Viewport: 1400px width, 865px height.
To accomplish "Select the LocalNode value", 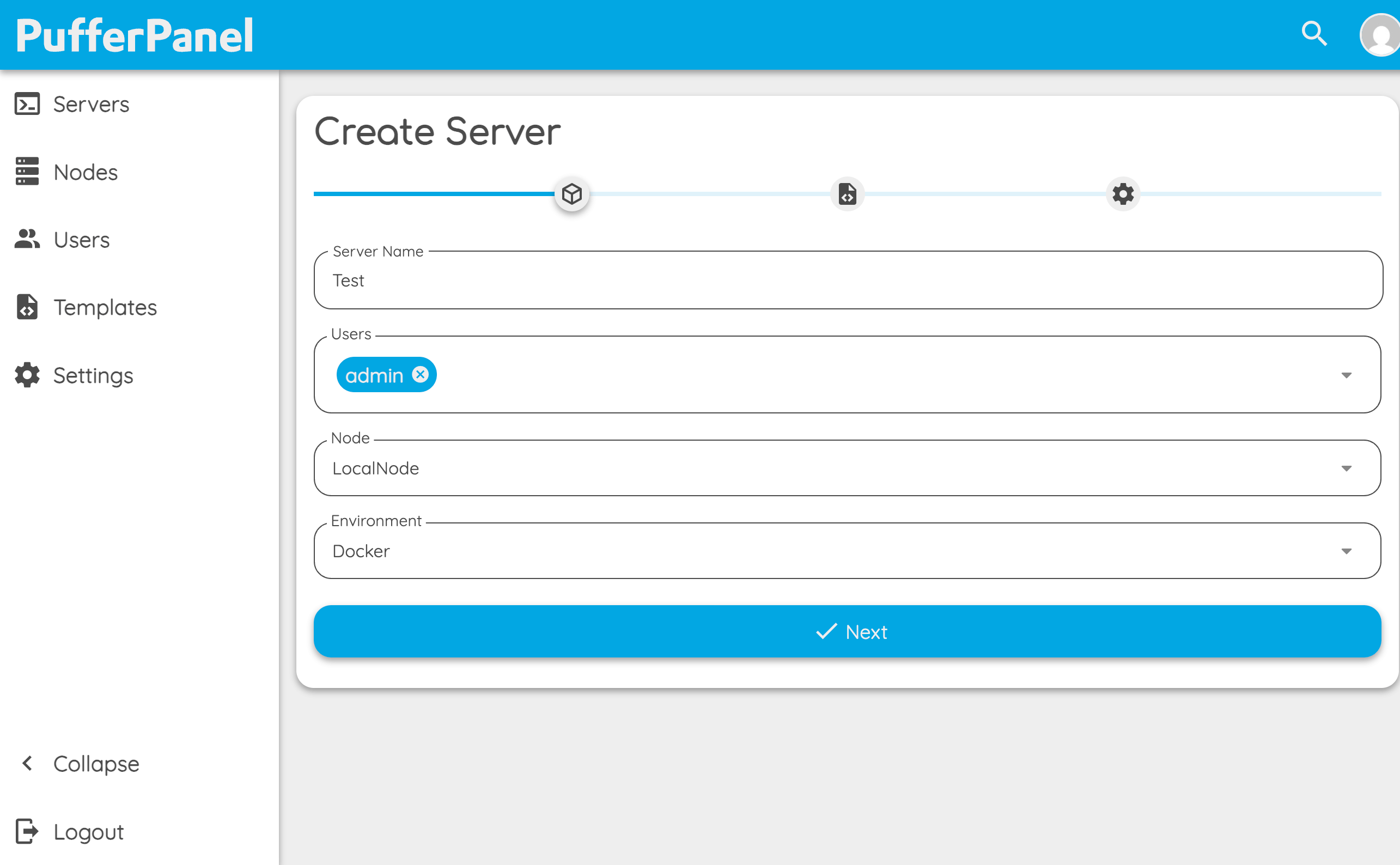I will point(375,468).
